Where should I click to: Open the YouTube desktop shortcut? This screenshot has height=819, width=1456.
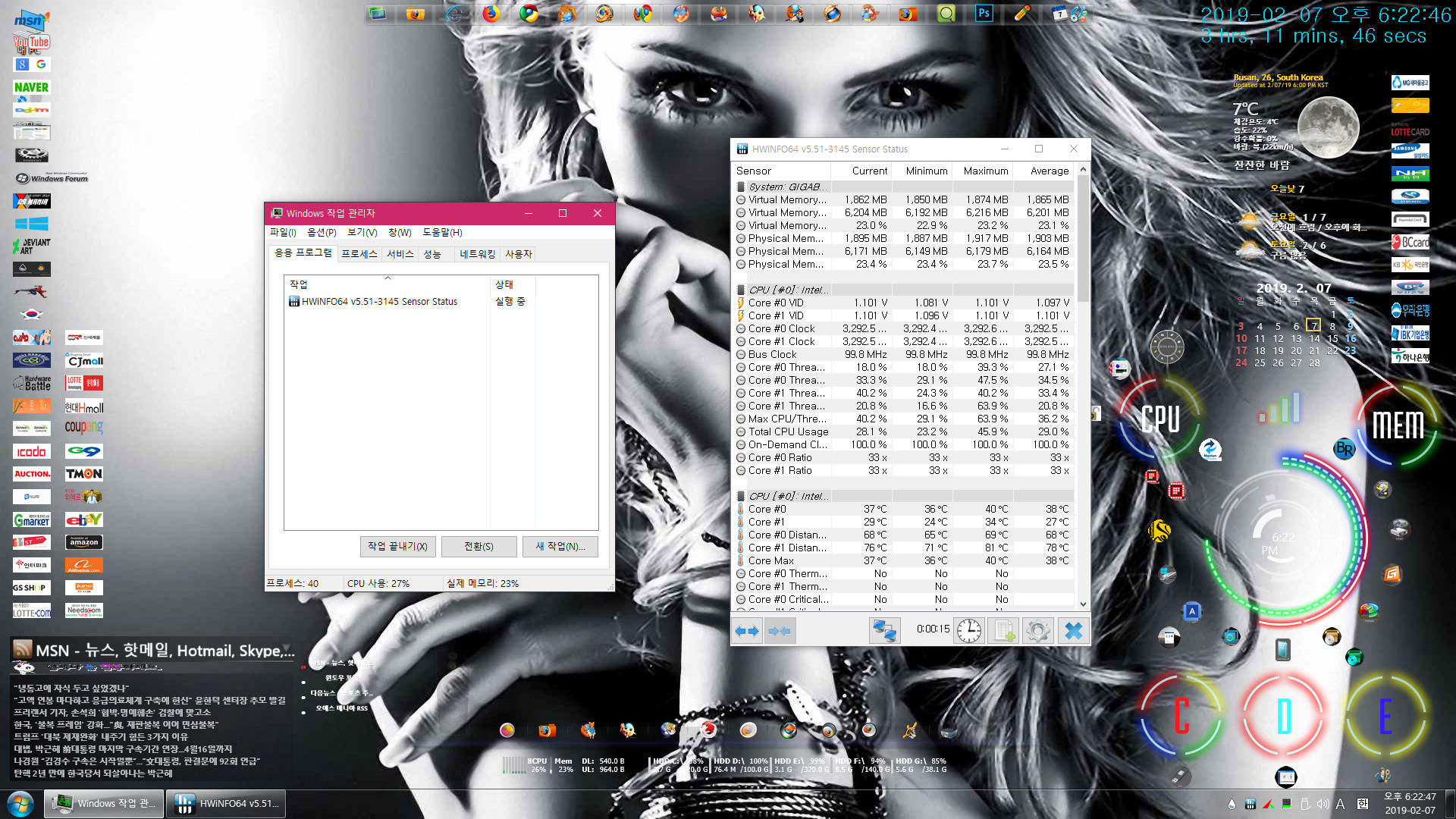(31, 42)
